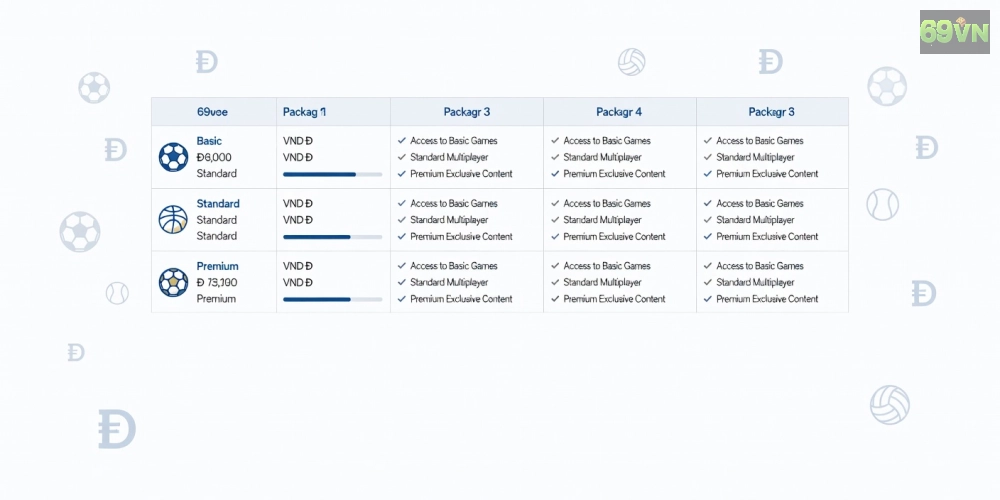Open the Basic plan title link
This screenshot has width=1000, height=500.
[209, 141]
